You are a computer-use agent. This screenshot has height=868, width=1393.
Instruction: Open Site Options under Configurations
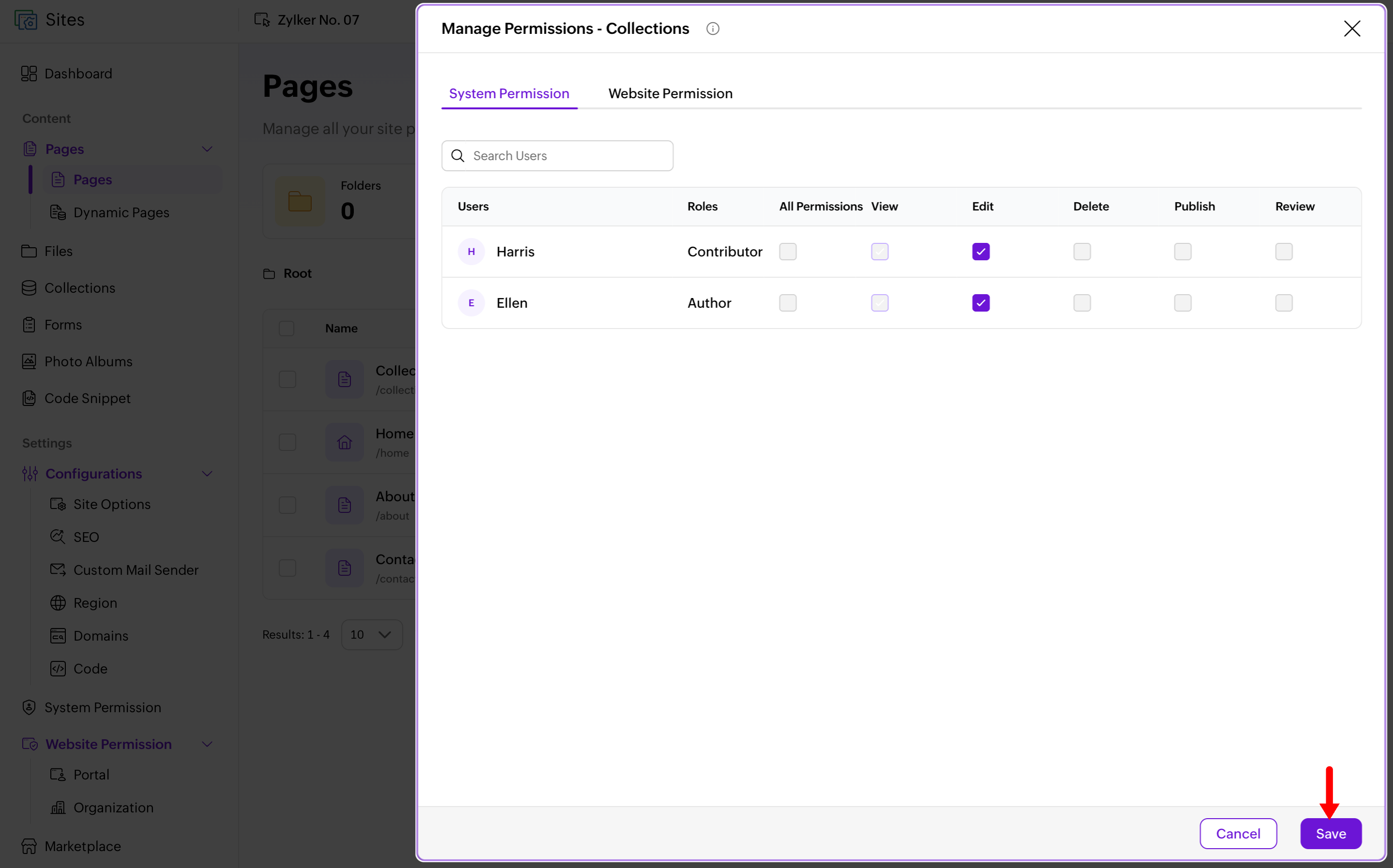click(101, 504)
